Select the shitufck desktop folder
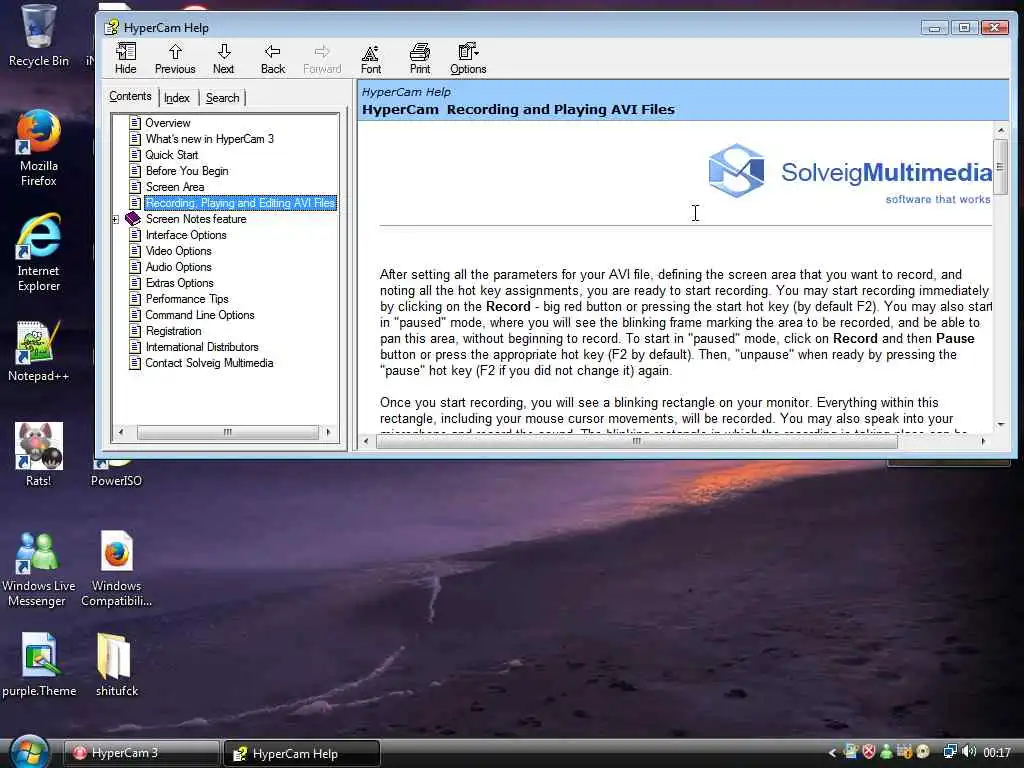The width and height of the screenshot is (1024, 768). coord(116,665)
